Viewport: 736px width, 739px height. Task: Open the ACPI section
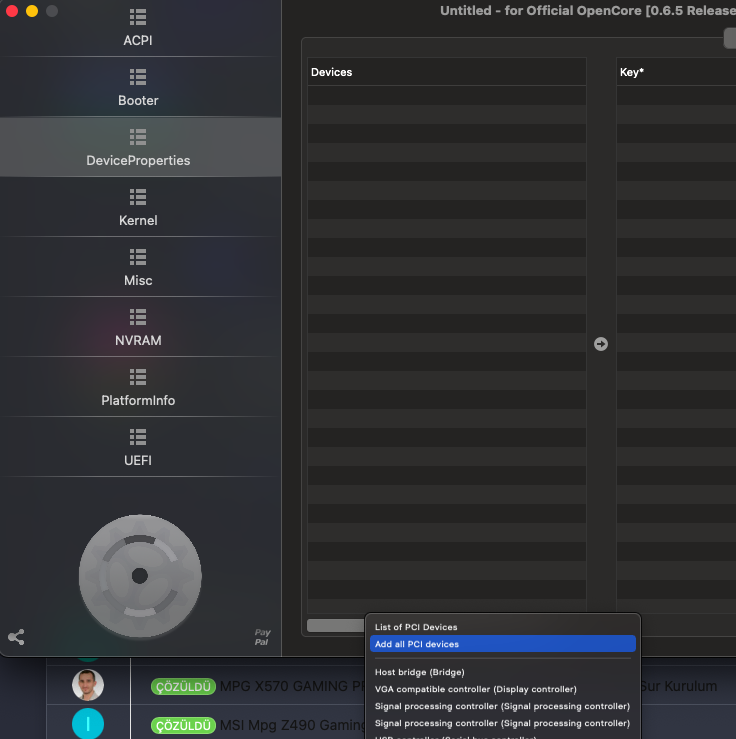[138, 28]
